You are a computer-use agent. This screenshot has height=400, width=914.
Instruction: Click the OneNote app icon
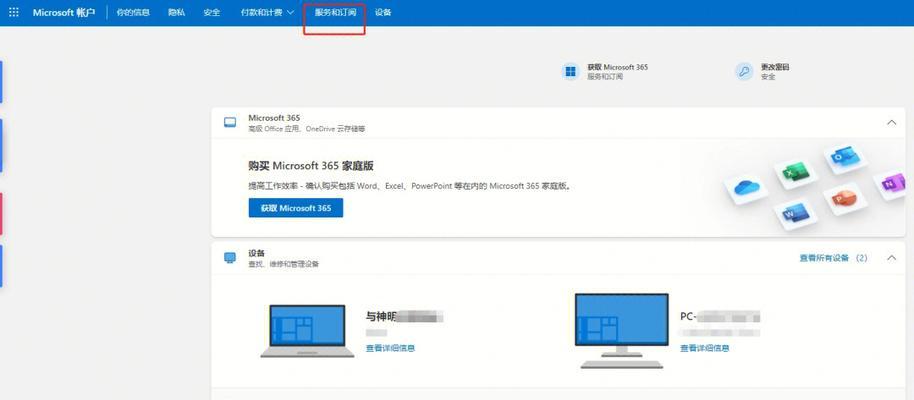(892, 184)
